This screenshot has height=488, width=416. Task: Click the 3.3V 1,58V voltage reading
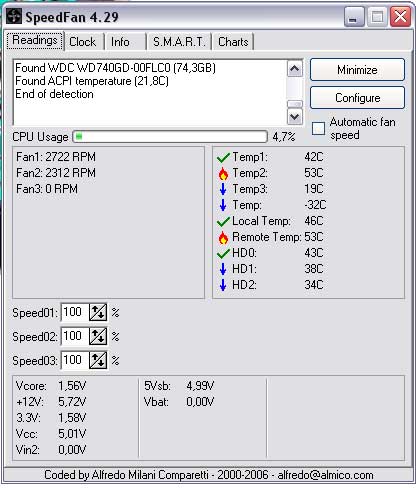pos(51,418)
